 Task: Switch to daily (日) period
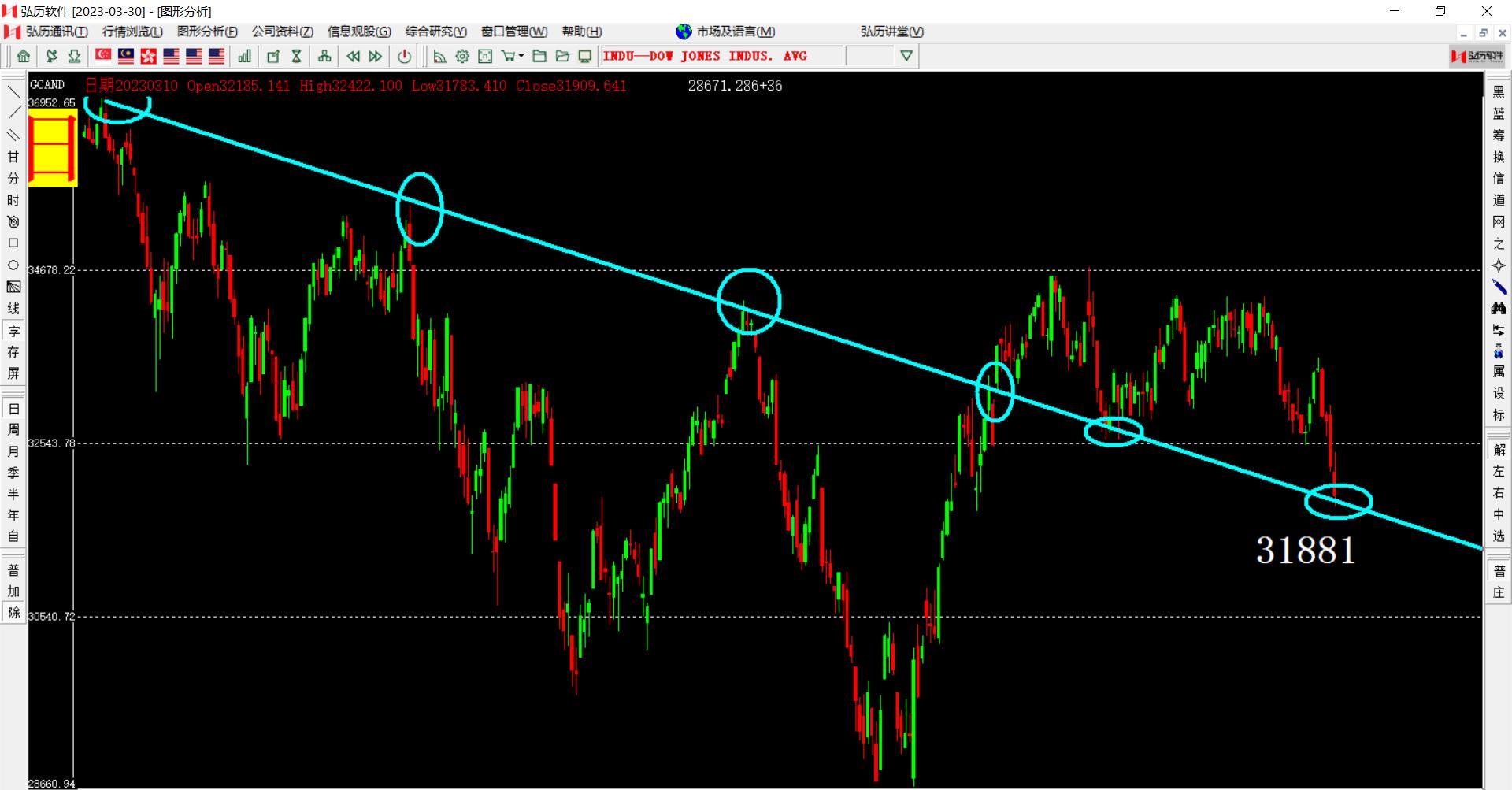click(13, 409)
